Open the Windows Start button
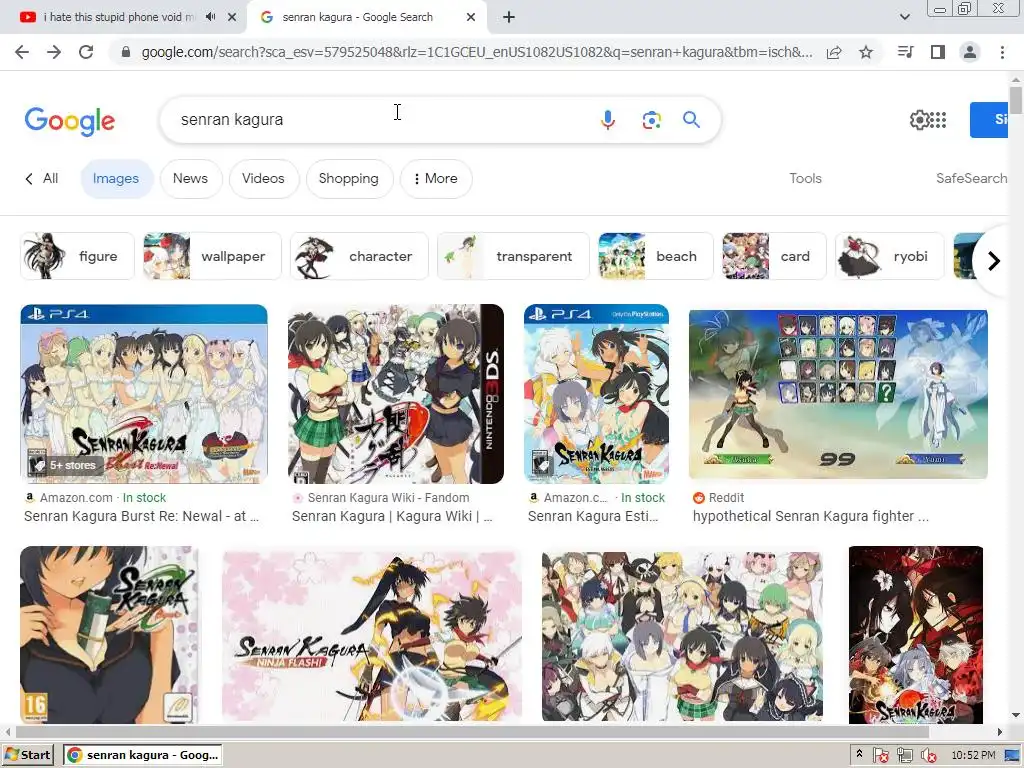This screenshot has width=1024, height=768. [27, 755]
